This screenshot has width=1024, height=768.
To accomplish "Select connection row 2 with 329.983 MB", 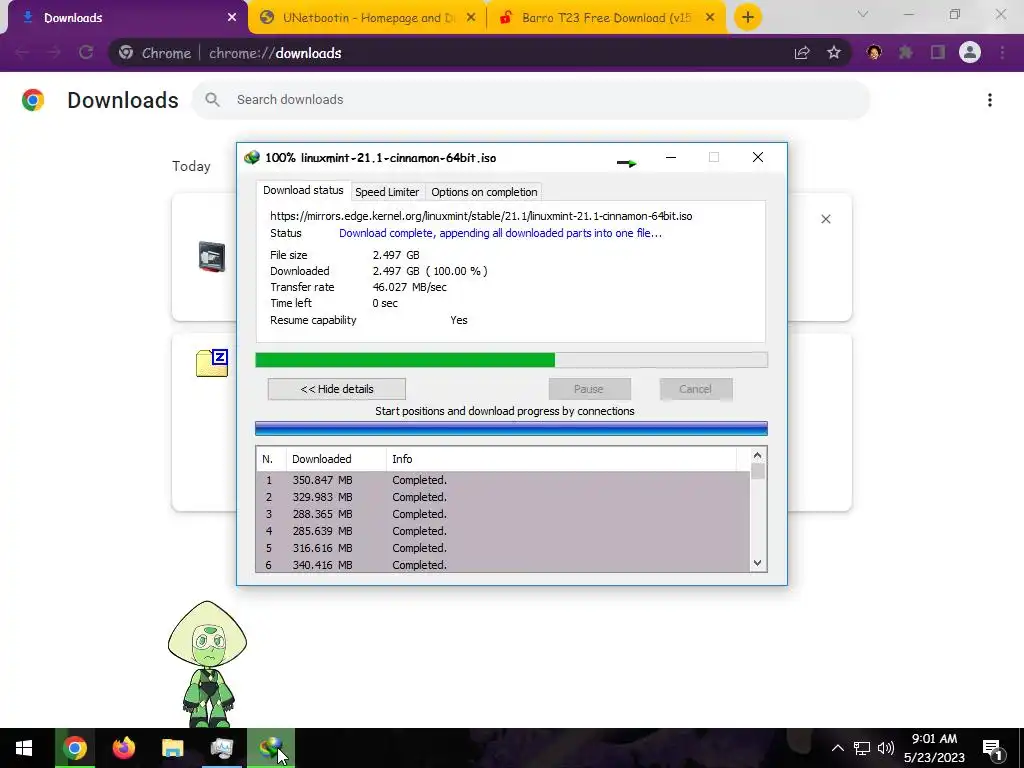I will point(503,497).
